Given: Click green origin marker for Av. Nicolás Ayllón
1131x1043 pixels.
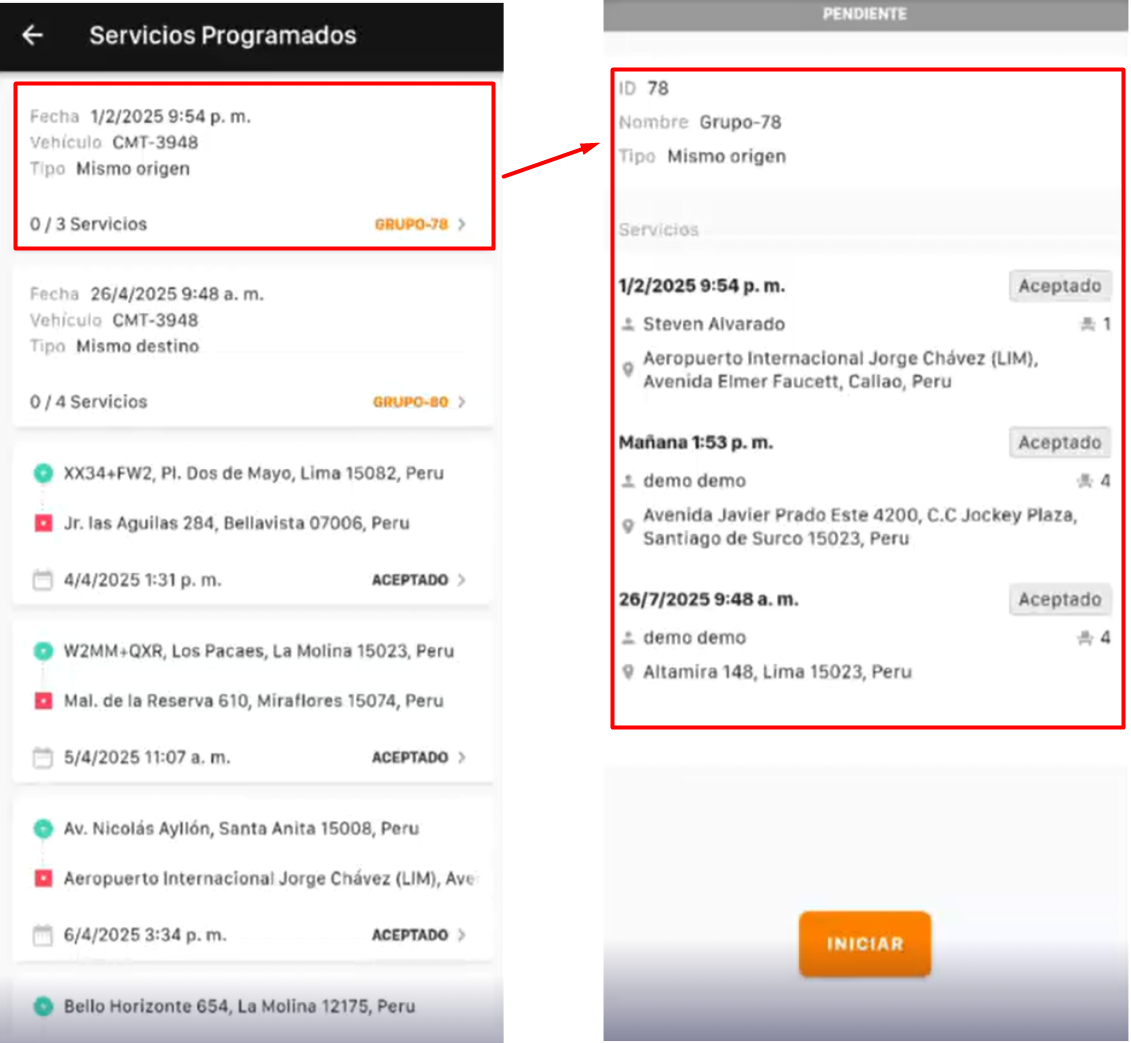Looking at the screenshot, I should (x=43, y=829).
